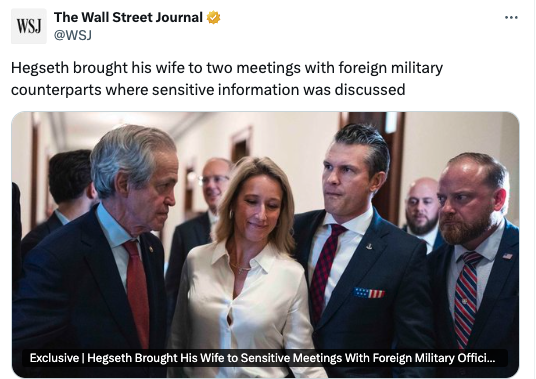The height and width of the screenshot is (379, 536).
Task: Click the word Hegseth in tweet text
Action: click(40, 68)
